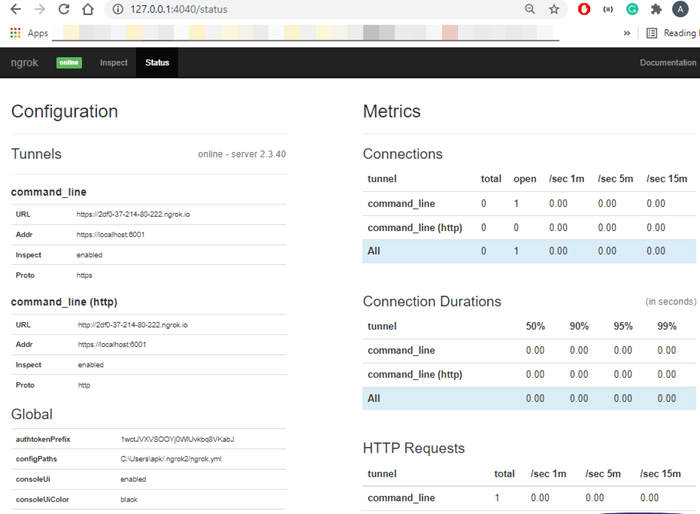Expand hidden bookmarks with double chevron
Viewport: 700px width, 514px height.
coord(627,33)
